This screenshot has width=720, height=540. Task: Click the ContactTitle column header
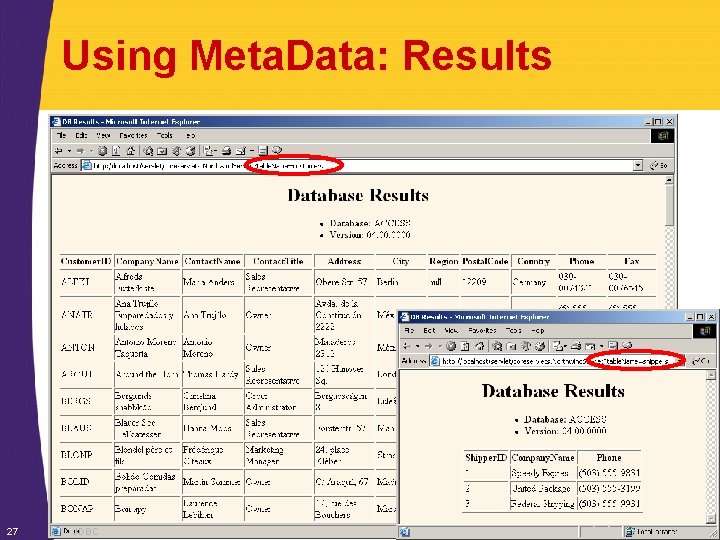[x=278, y=261]
